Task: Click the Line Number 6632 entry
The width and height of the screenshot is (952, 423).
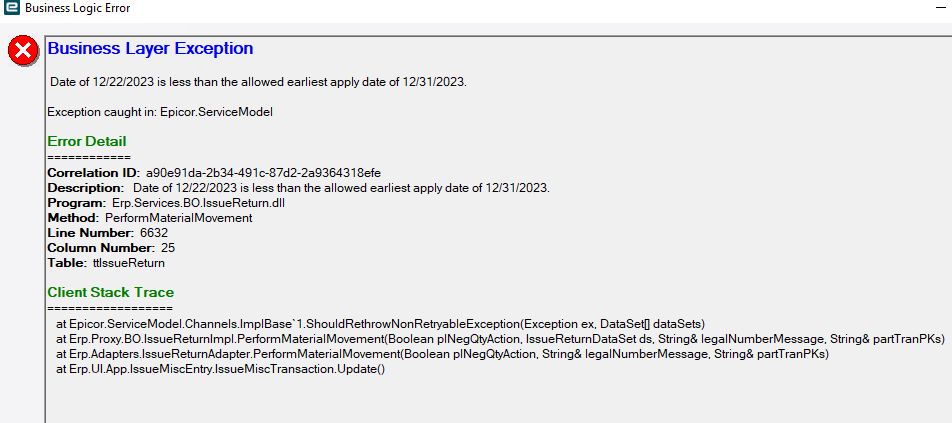Action: [x=107, y=233]
